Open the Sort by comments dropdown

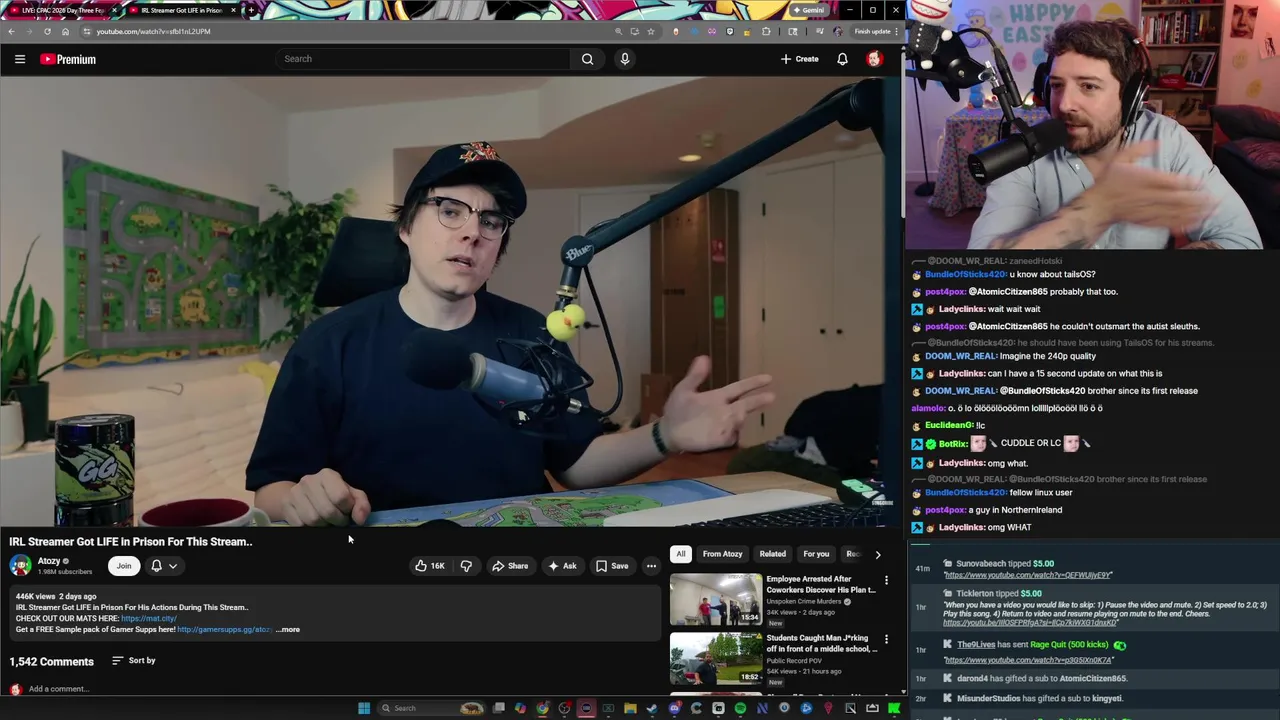tap(134, 660)
